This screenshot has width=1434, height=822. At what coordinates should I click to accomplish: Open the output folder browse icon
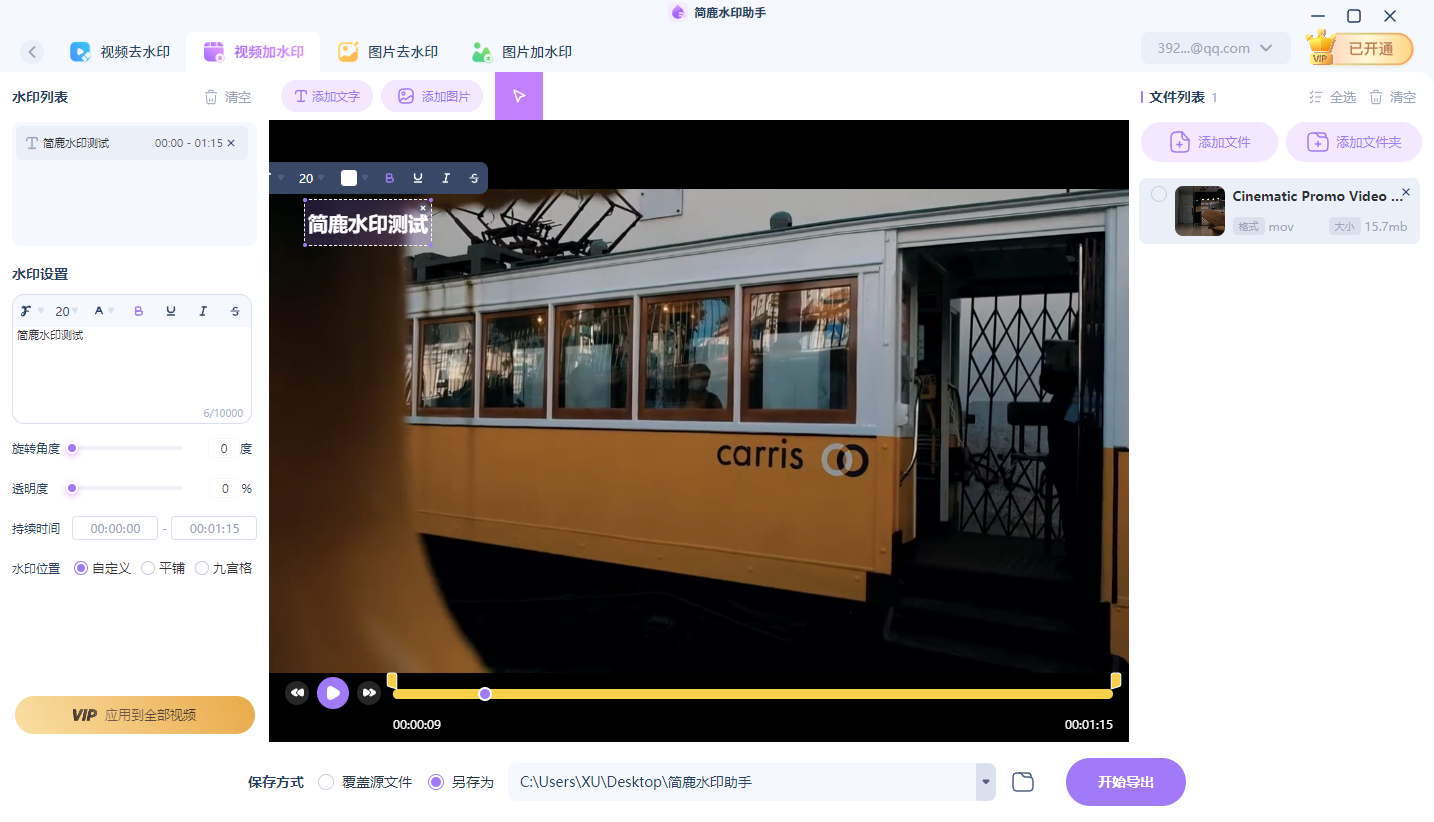point(1022,782)
